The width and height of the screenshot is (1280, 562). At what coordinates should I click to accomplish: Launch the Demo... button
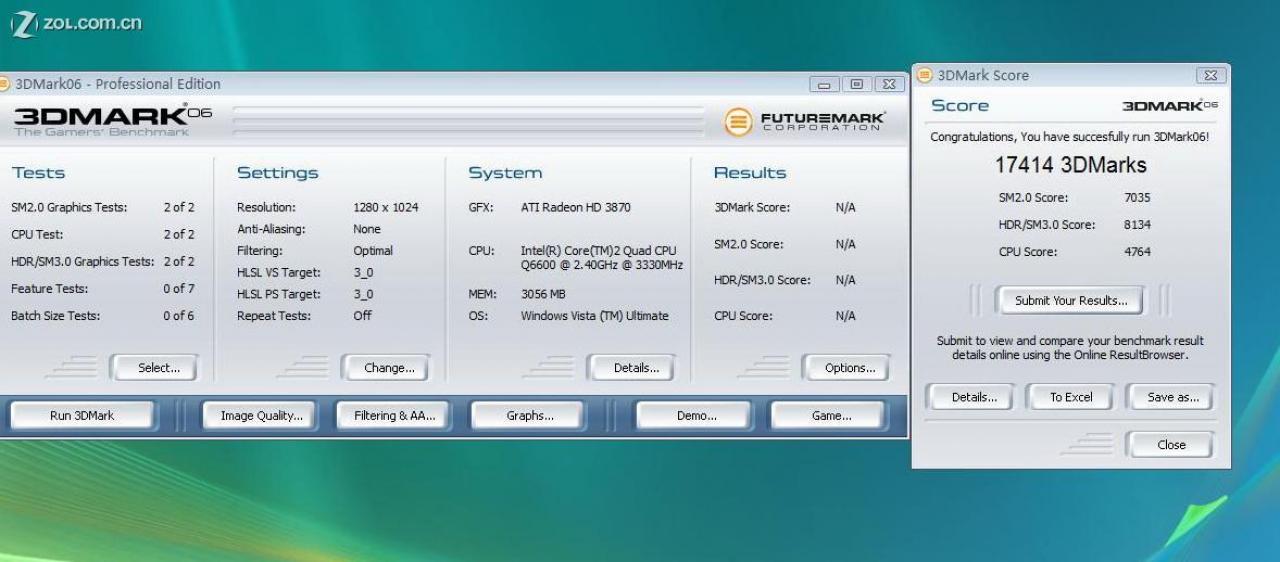click(696, 416)
